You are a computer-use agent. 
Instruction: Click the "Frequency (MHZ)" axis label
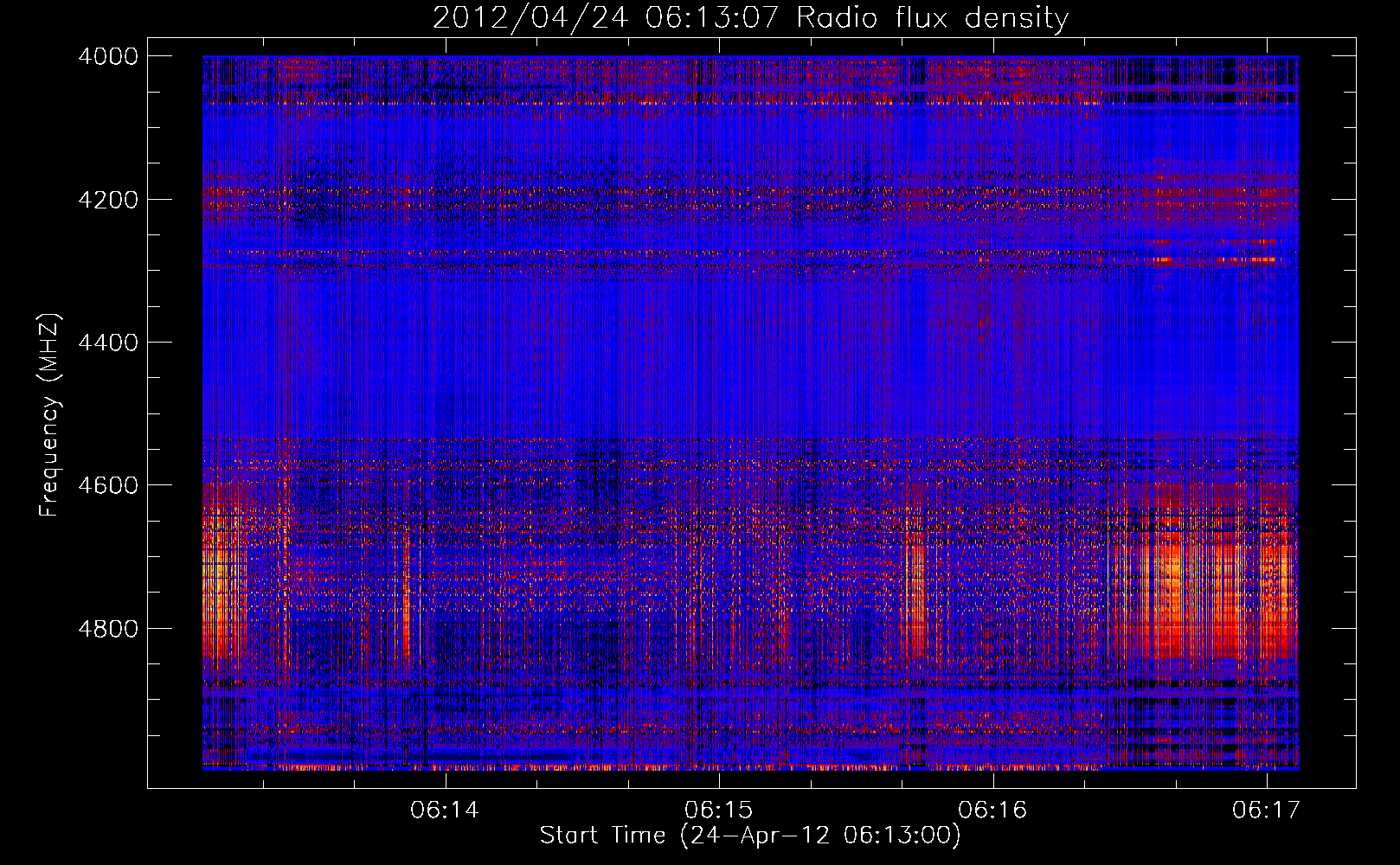click(x=50, y=414)
